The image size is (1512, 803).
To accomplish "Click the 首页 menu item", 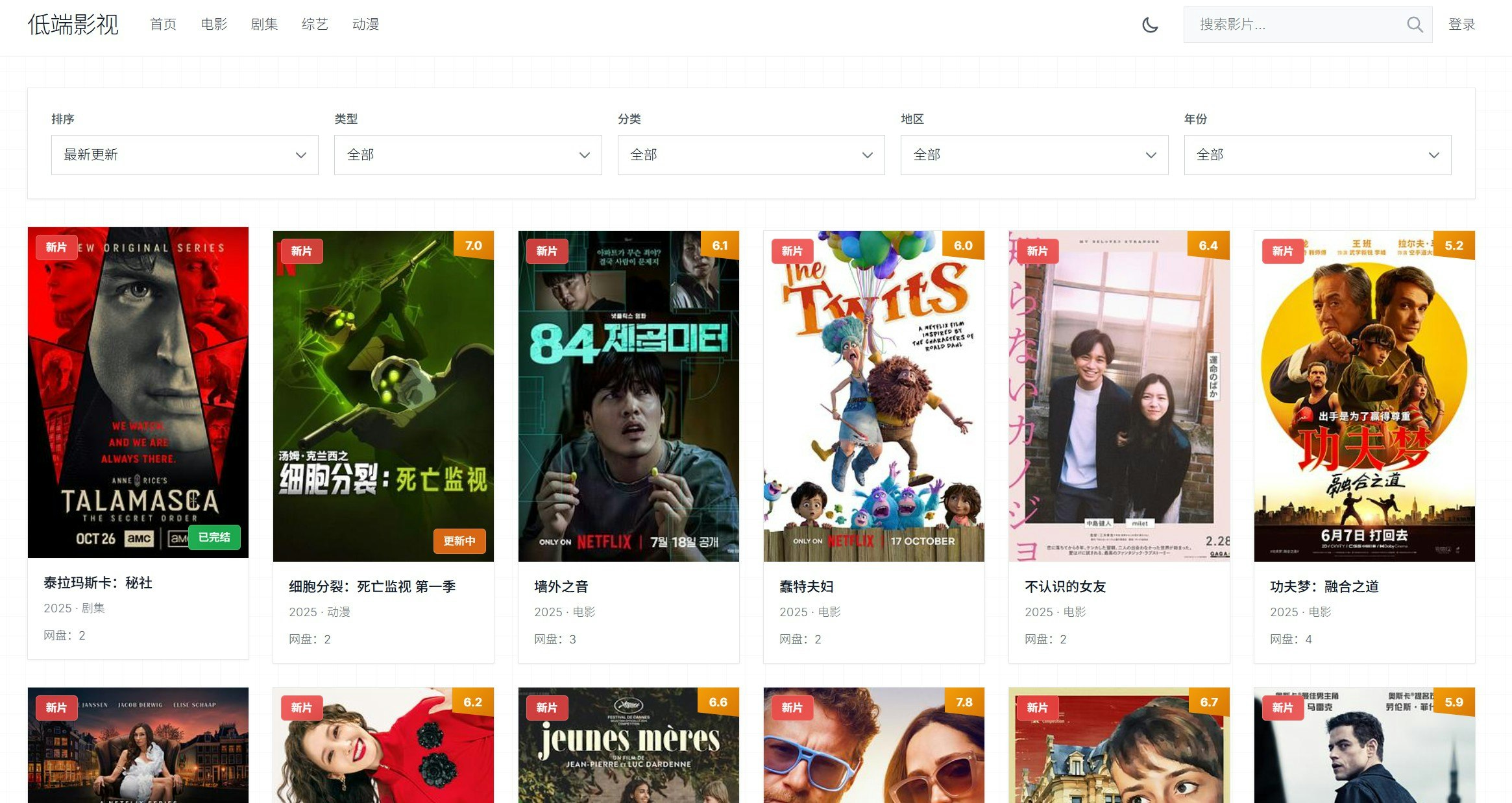I will (164, 24).
